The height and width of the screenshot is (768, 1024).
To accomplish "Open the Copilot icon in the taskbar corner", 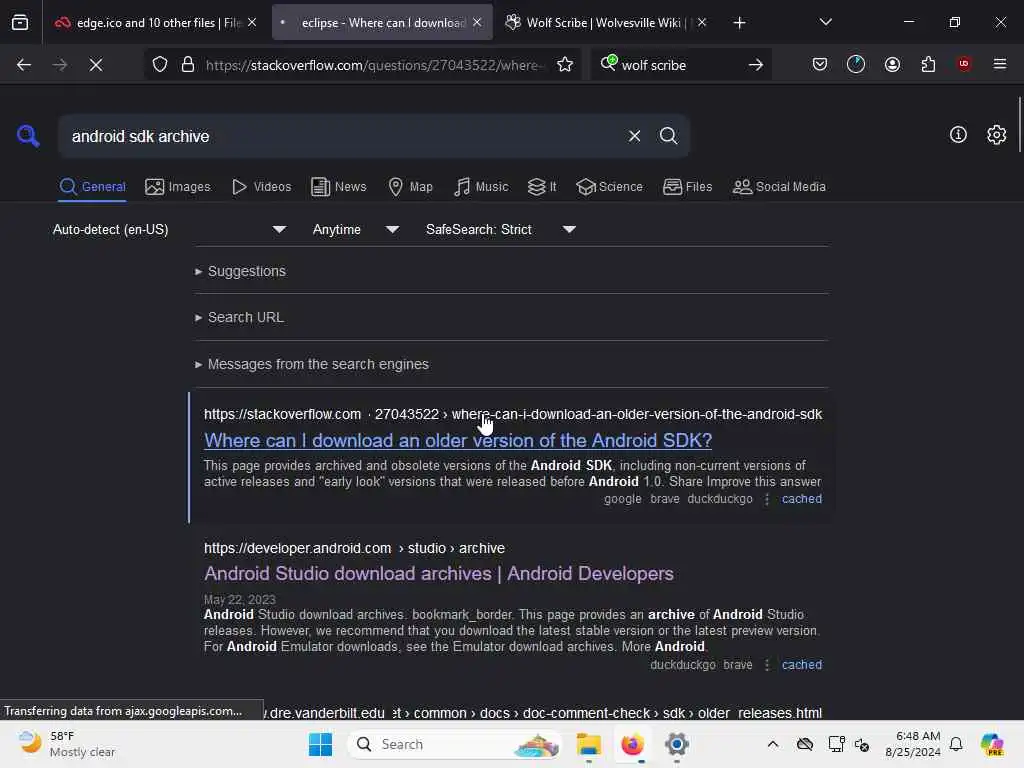I will 992,744.
